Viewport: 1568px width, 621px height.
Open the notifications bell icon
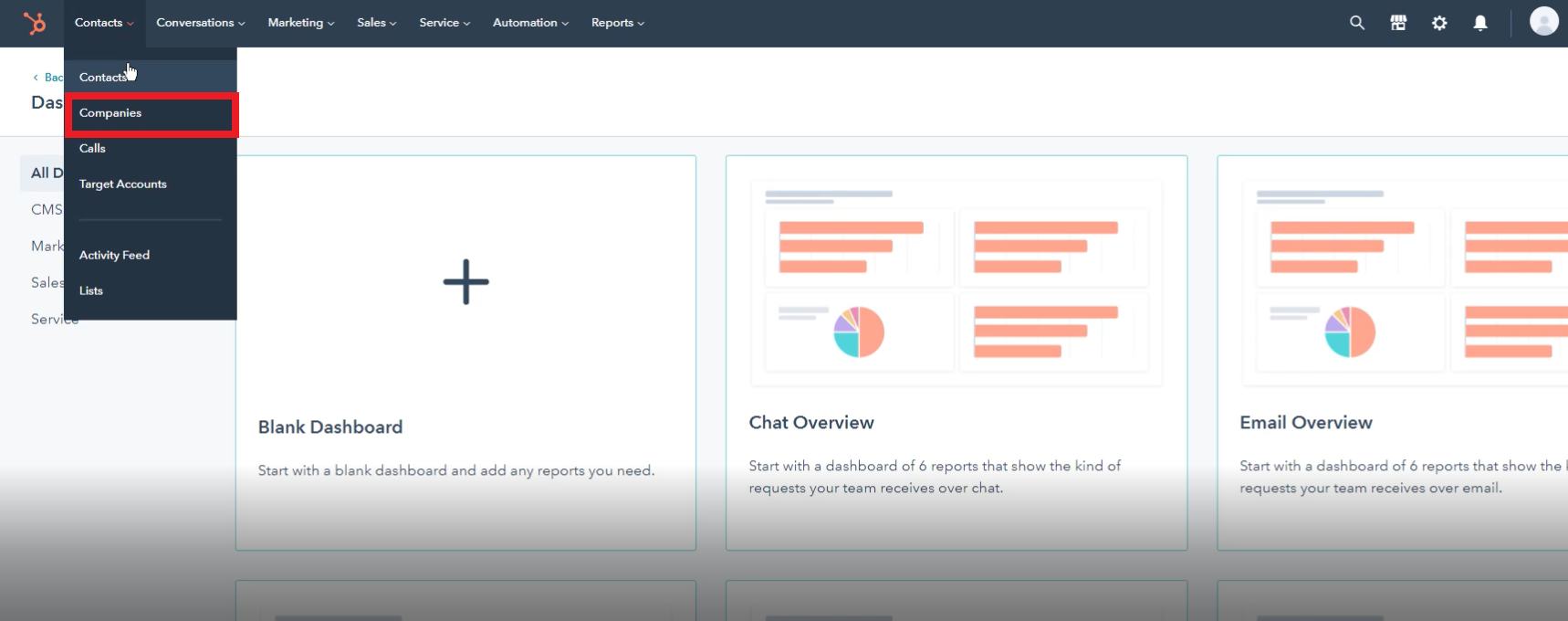click(x=1480, y=23)
